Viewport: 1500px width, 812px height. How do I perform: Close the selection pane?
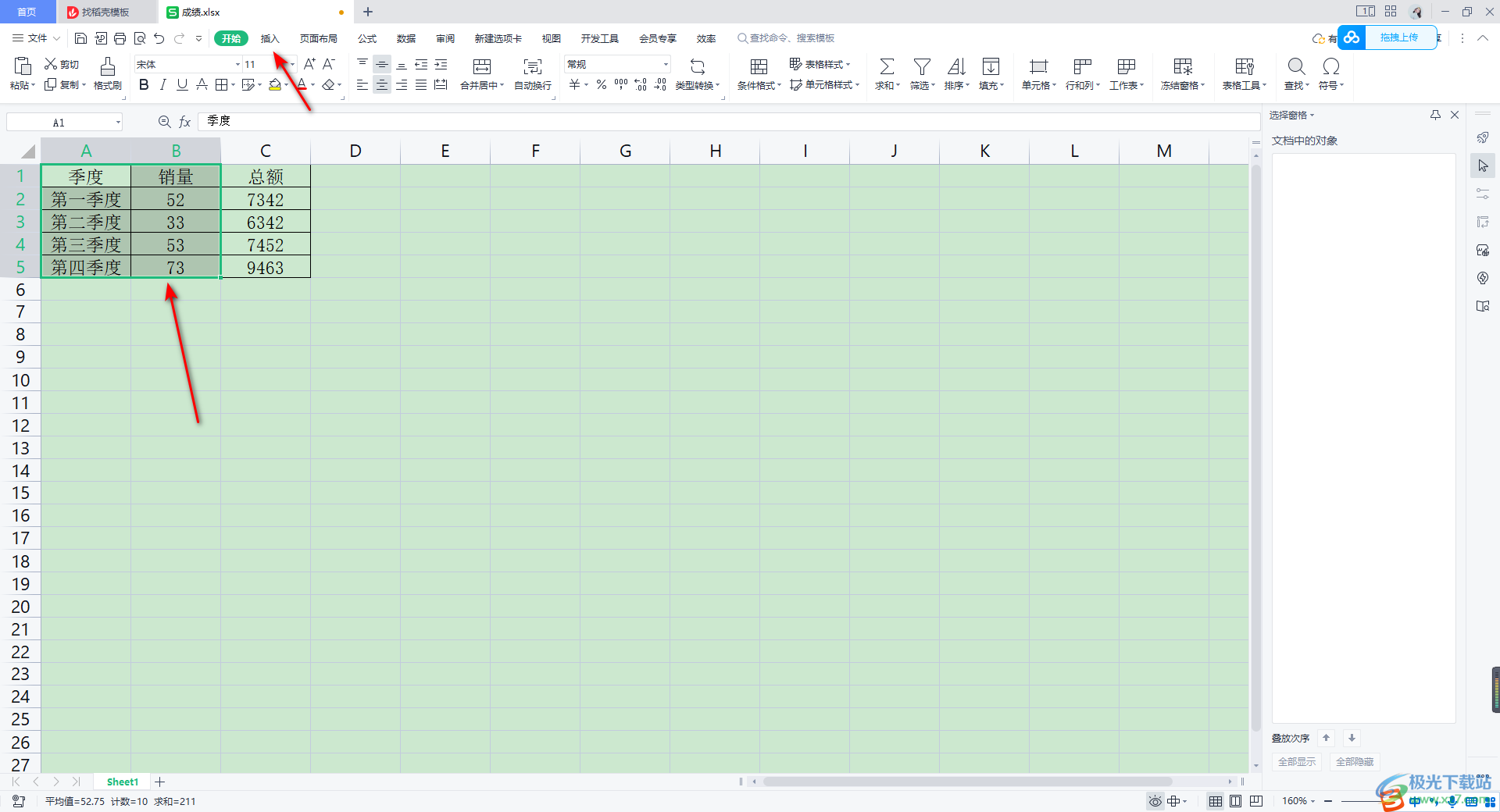(x=1455, y=115)
